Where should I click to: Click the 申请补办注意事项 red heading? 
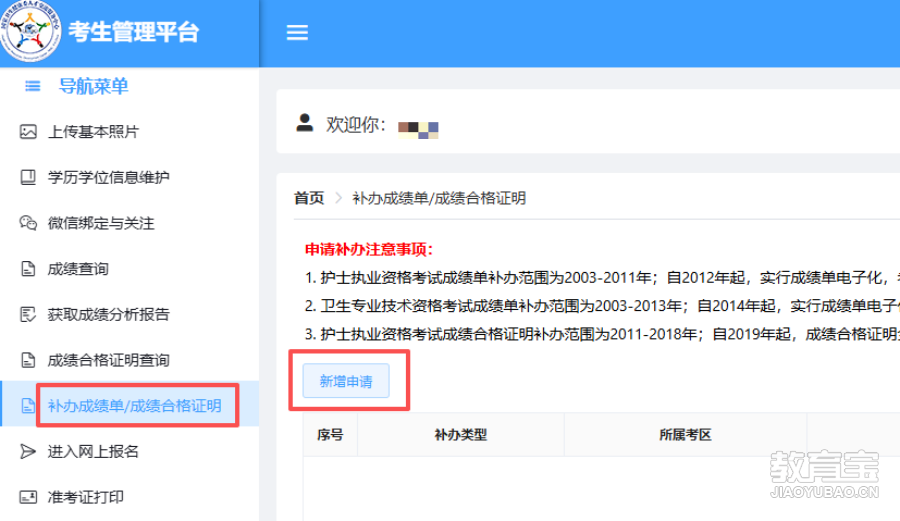coord(368,249)
